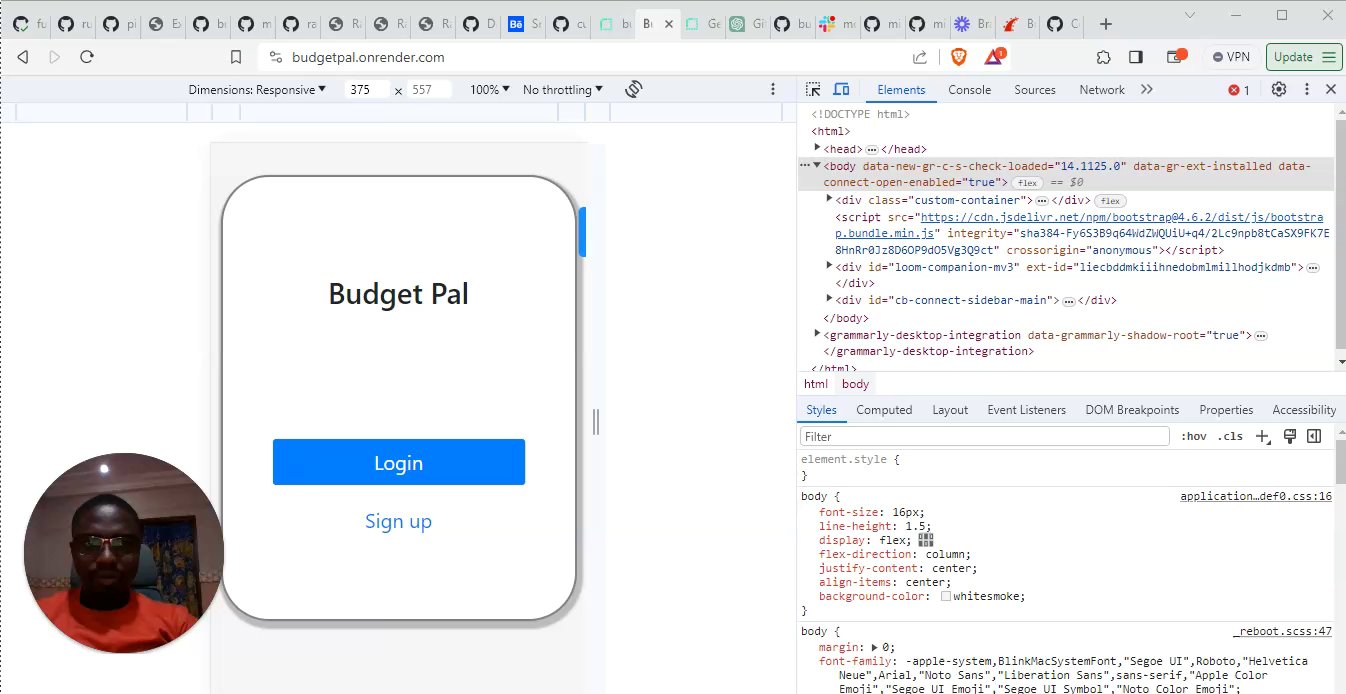This screenshot has width=1346, height=694.
Task: Expand the custom-container div node
Action: 829,200
